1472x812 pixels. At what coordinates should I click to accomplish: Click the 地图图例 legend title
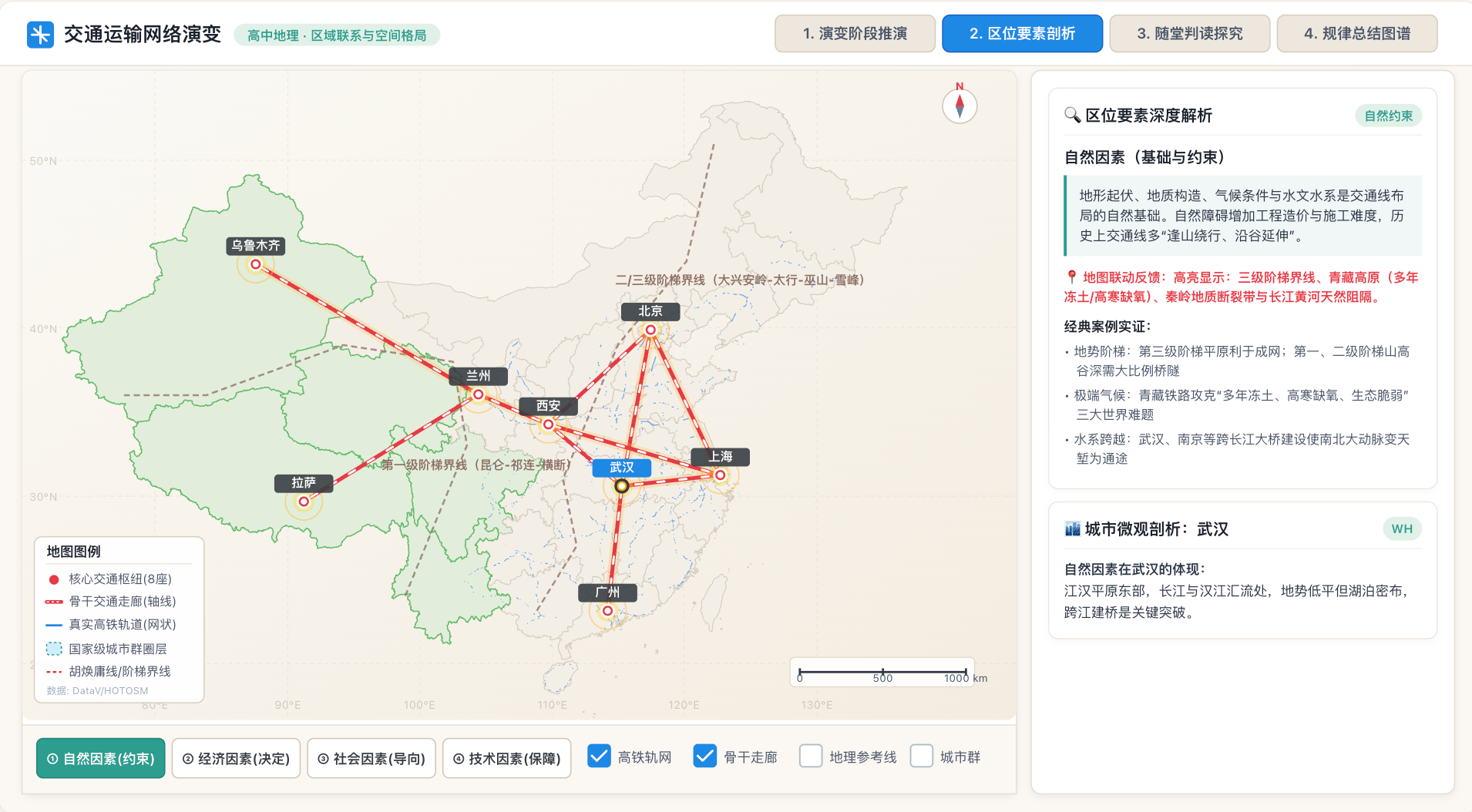pyautogui.click(x=73, y=552)
